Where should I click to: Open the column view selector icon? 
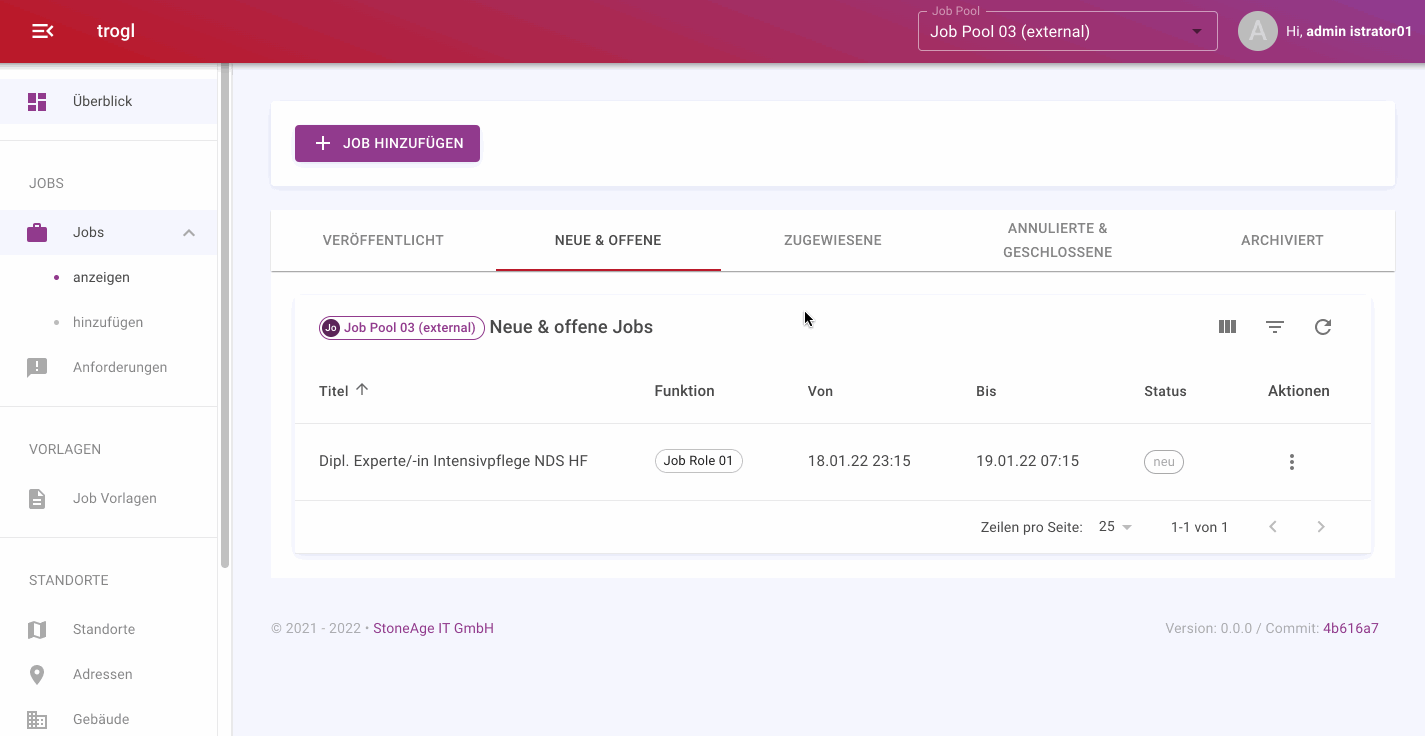click(1227, 327)
